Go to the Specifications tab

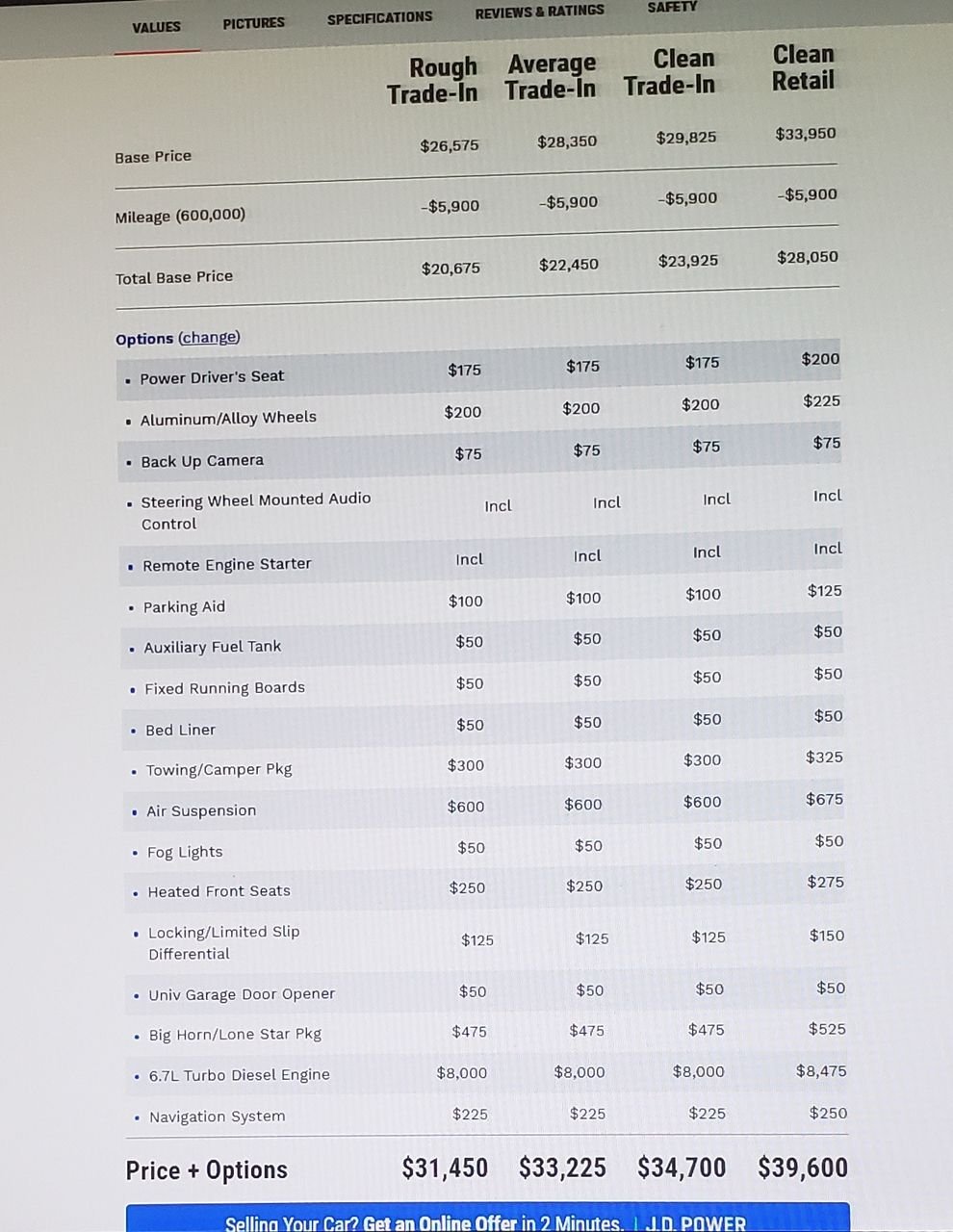(379, 17)
